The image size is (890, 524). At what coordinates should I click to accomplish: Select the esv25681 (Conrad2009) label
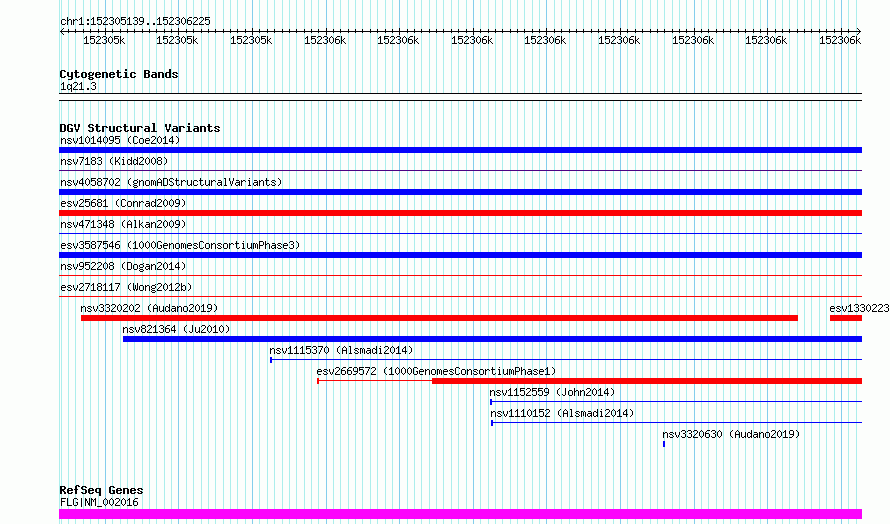pyautogui.click(x=123, y=203)
